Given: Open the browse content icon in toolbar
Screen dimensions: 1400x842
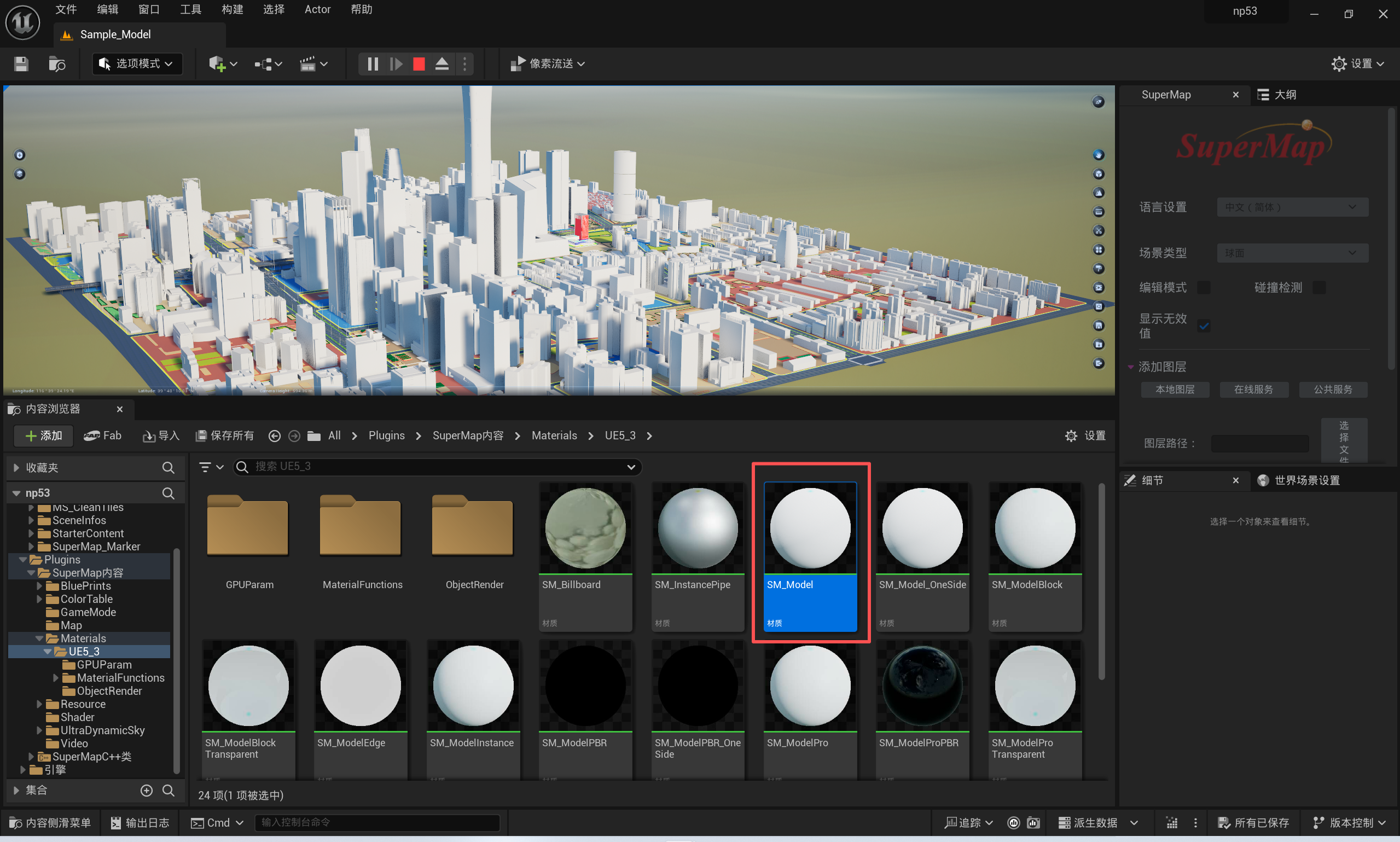Looking at the screenshot, I should coord(57,63).
